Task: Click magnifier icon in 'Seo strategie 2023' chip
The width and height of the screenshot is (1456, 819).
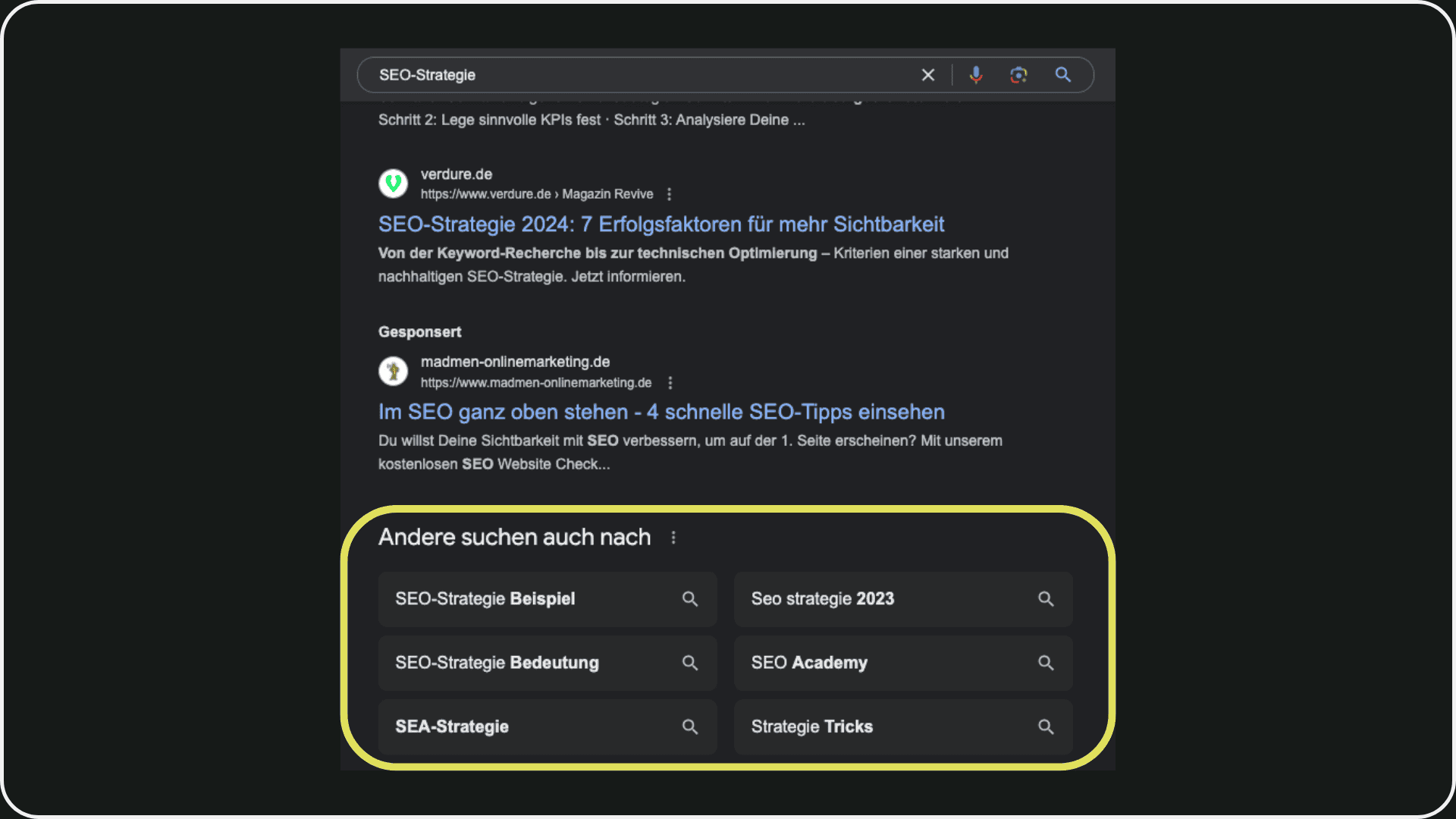Action: tap(1046, 599)
